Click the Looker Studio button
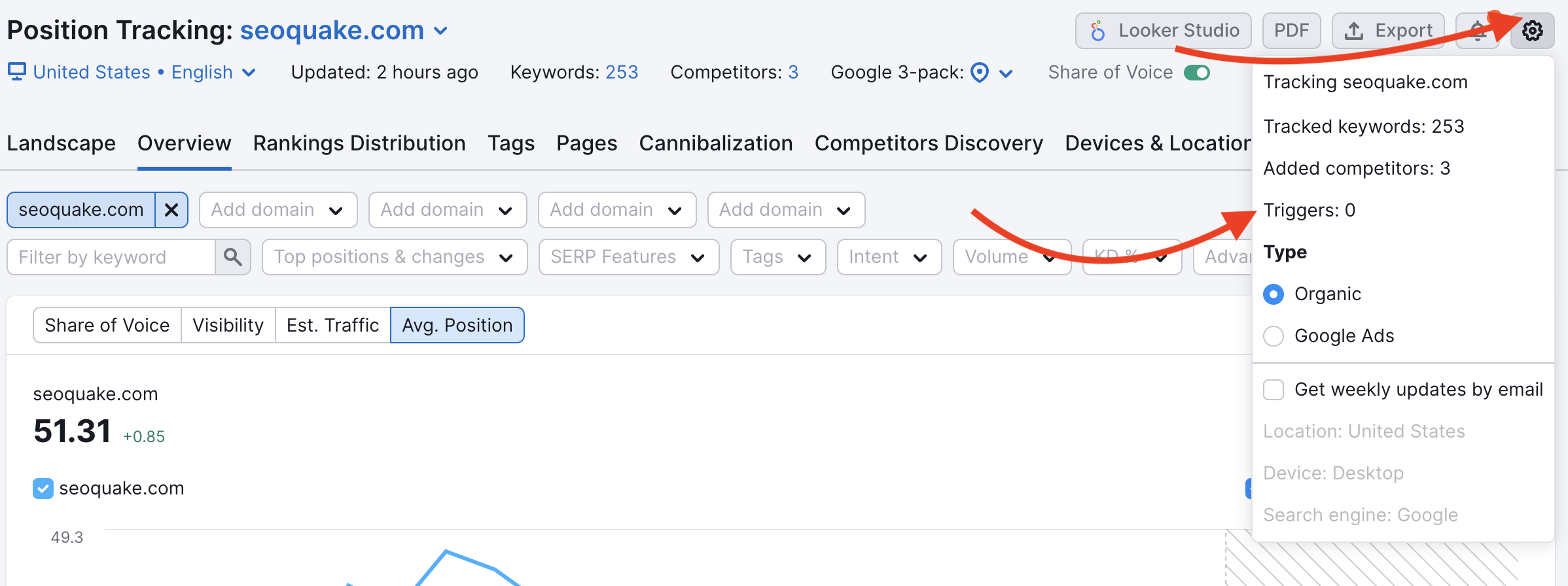 (x=1164, y=31)
